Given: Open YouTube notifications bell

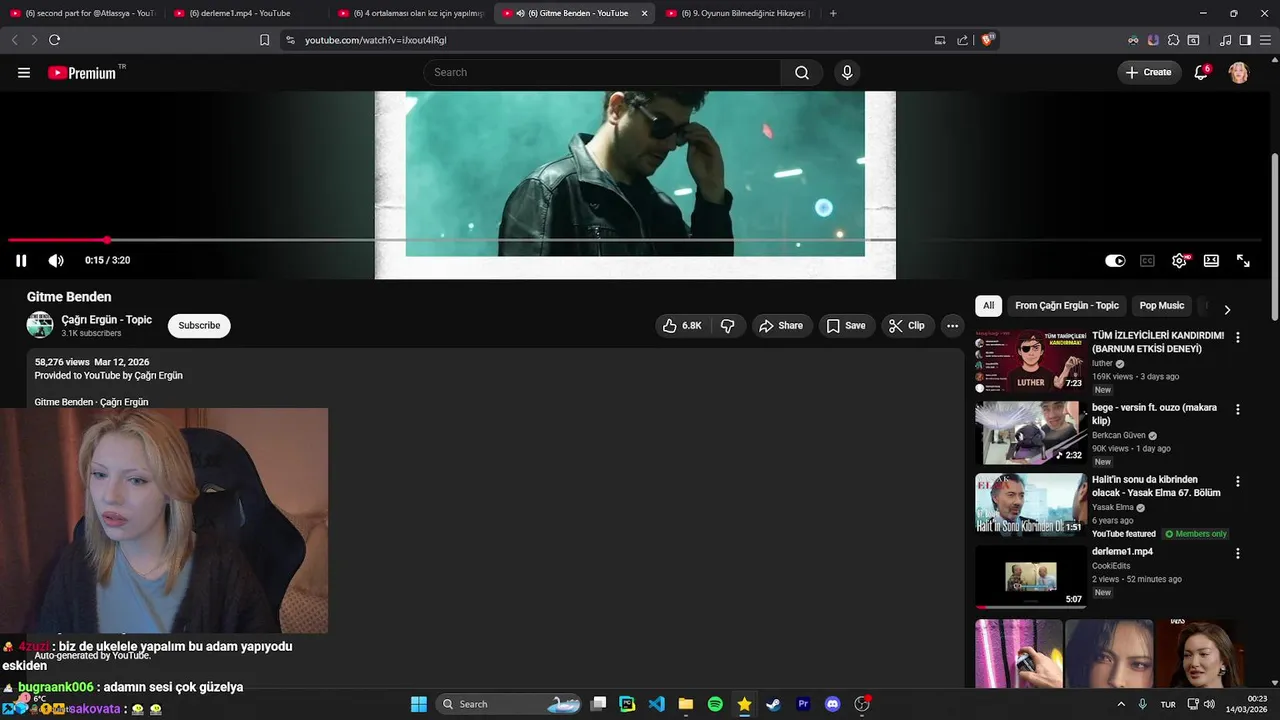Looking at the screenshot, I should pos(1201,72).
